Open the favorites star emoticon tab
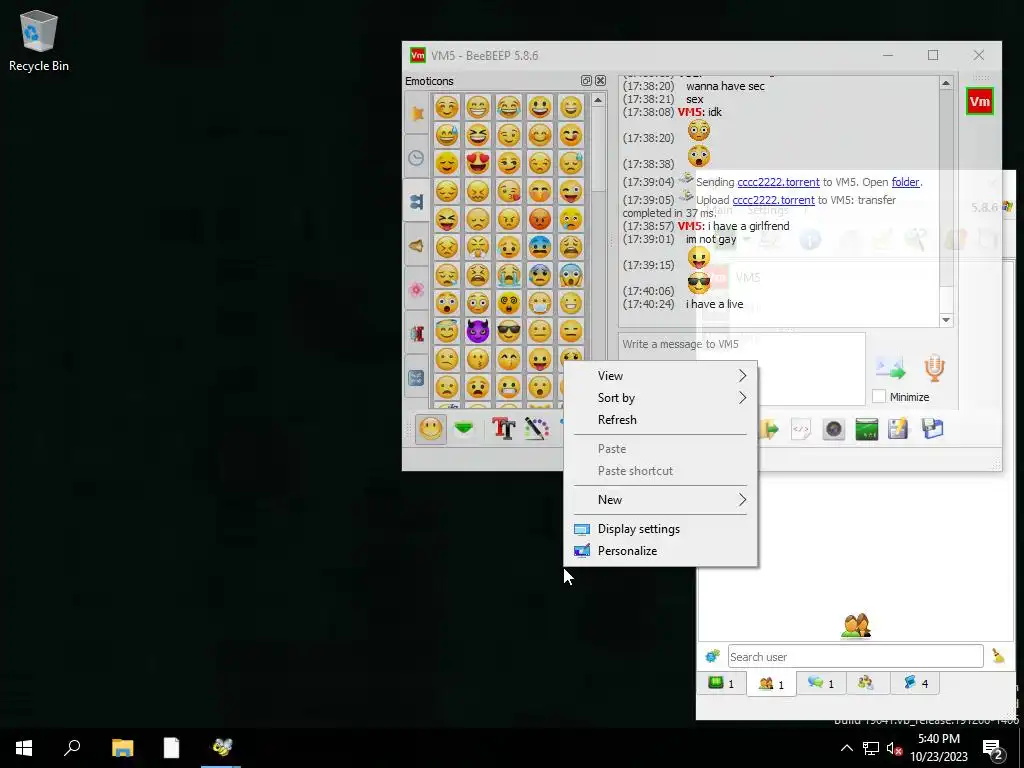The width and height of the screenshot is (1024, 768). 417,113
